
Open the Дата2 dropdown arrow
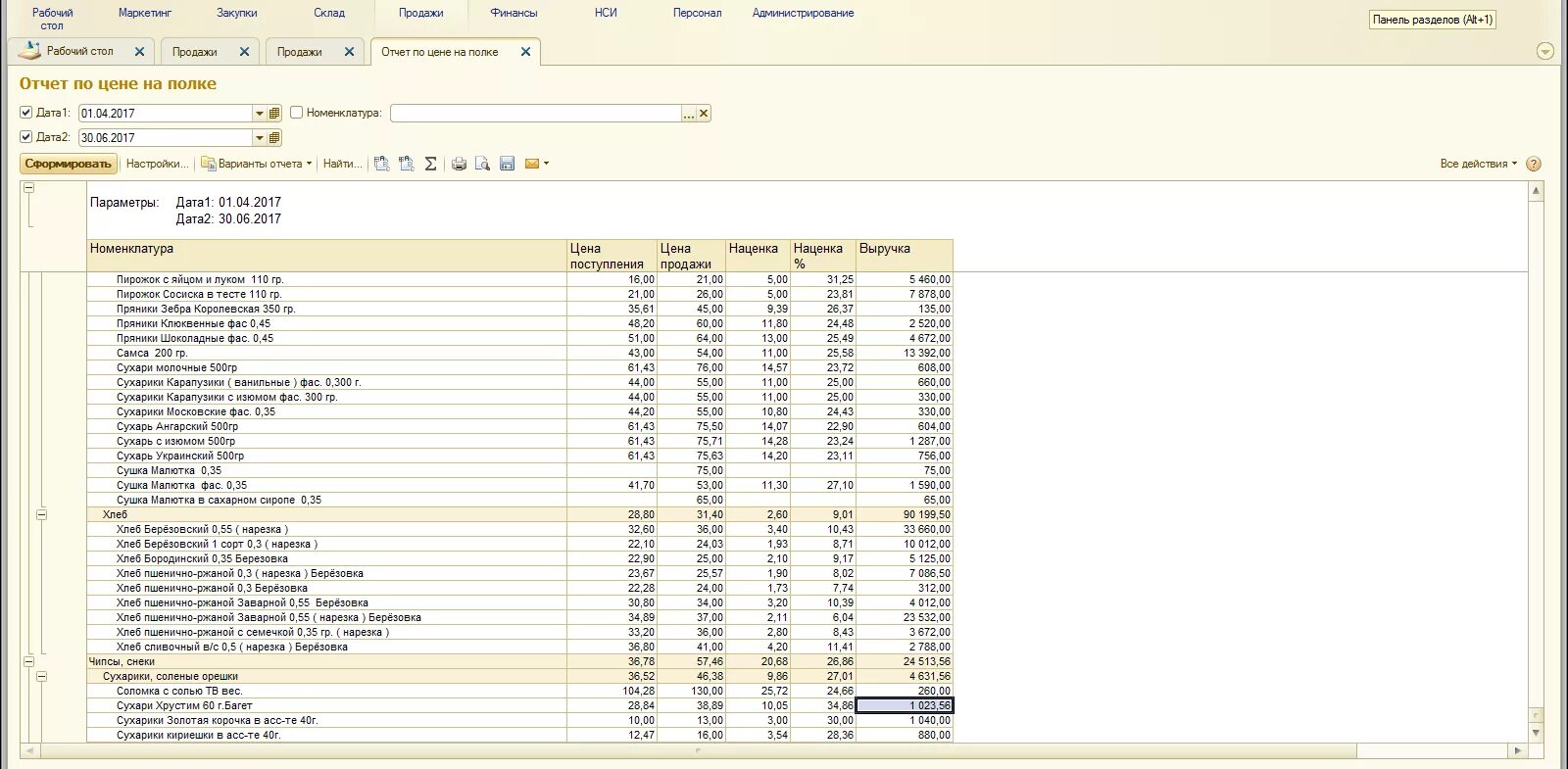[x=260, y=138]
